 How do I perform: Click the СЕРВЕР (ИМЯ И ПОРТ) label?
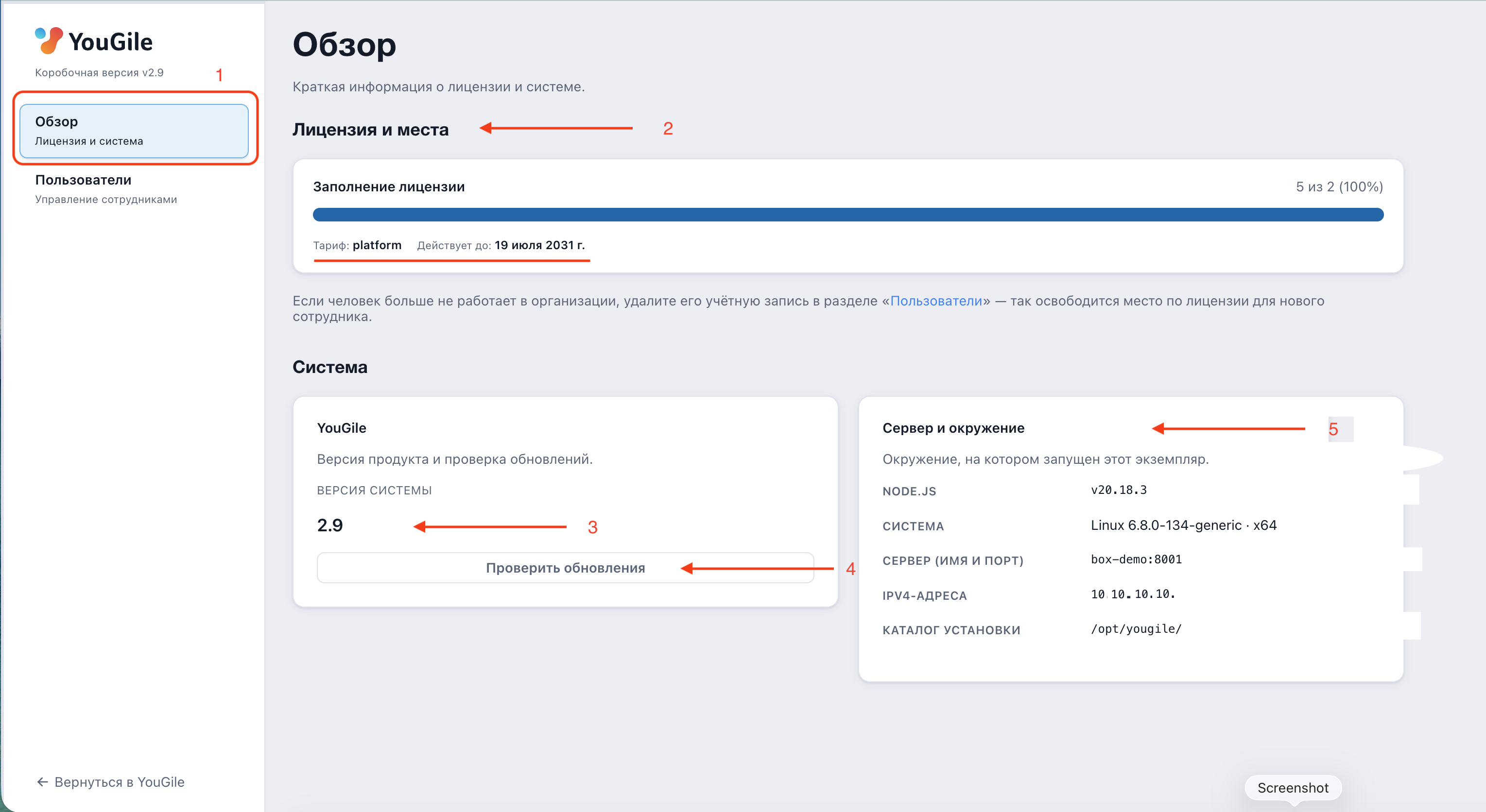pos(953,560)
